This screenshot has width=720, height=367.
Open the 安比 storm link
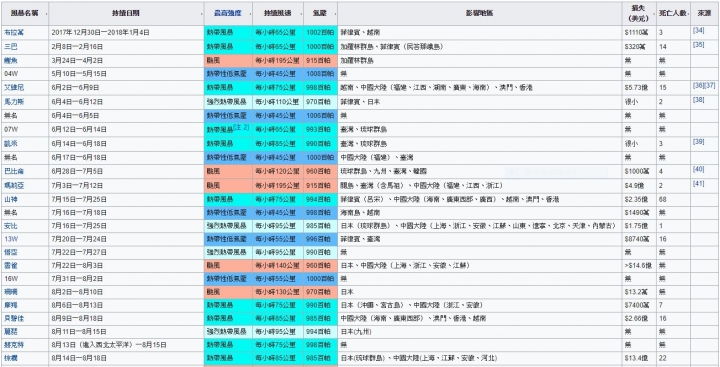click(x=11, y=226)
